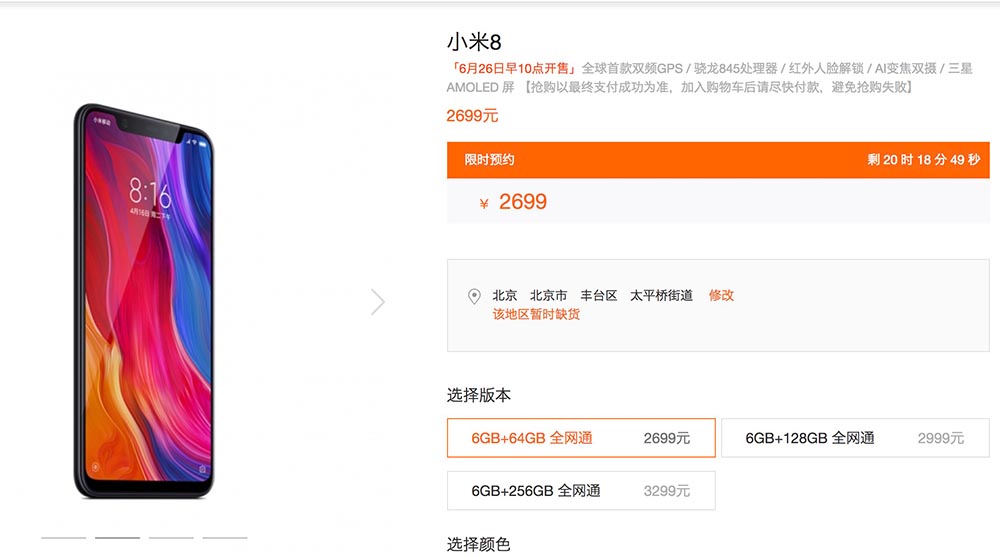
Task: Click 修改 to change delivery address
Action: [721, 295]
